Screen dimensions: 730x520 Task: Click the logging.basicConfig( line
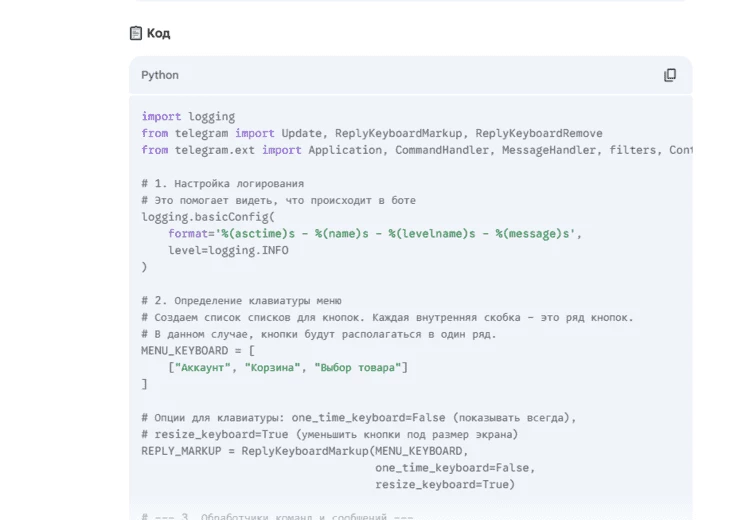click(x=208, y=217)
